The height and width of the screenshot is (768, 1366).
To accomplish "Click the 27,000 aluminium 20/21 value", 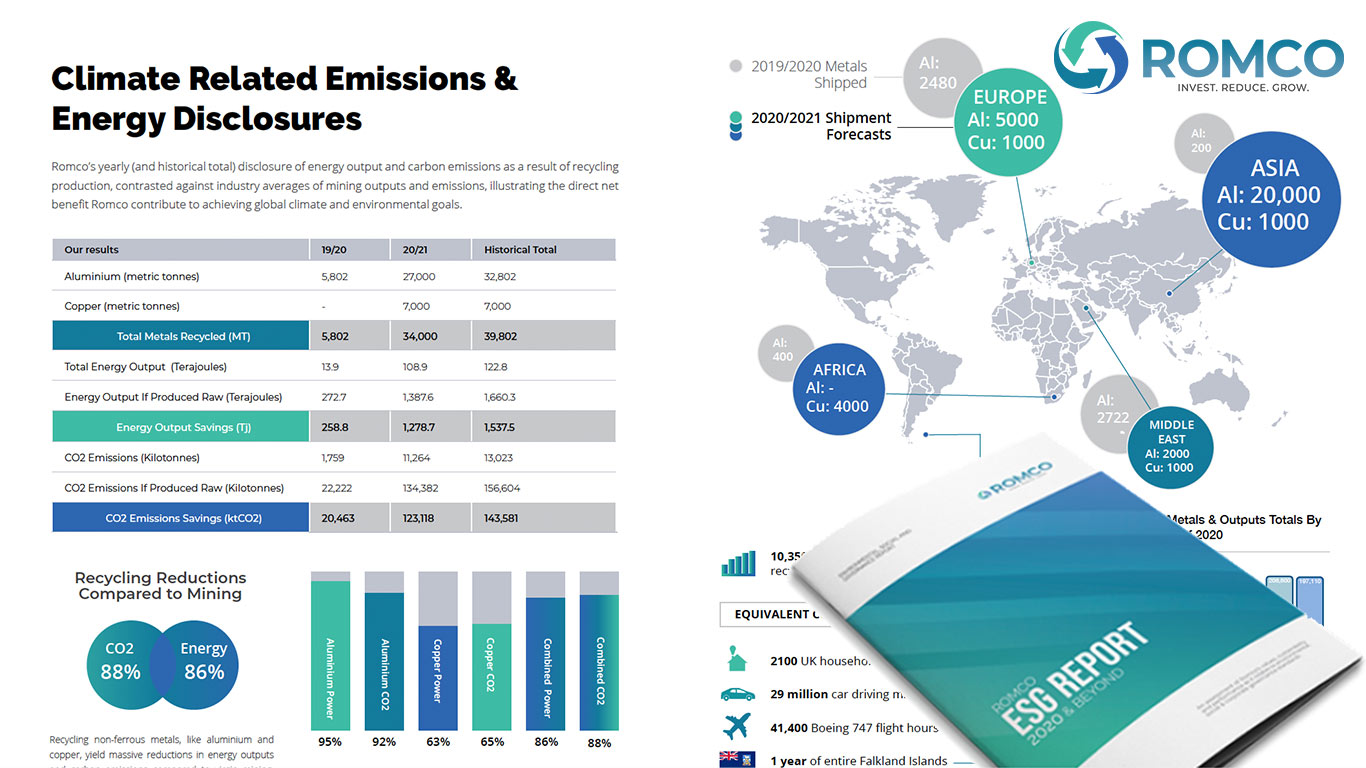I will 419,276.
